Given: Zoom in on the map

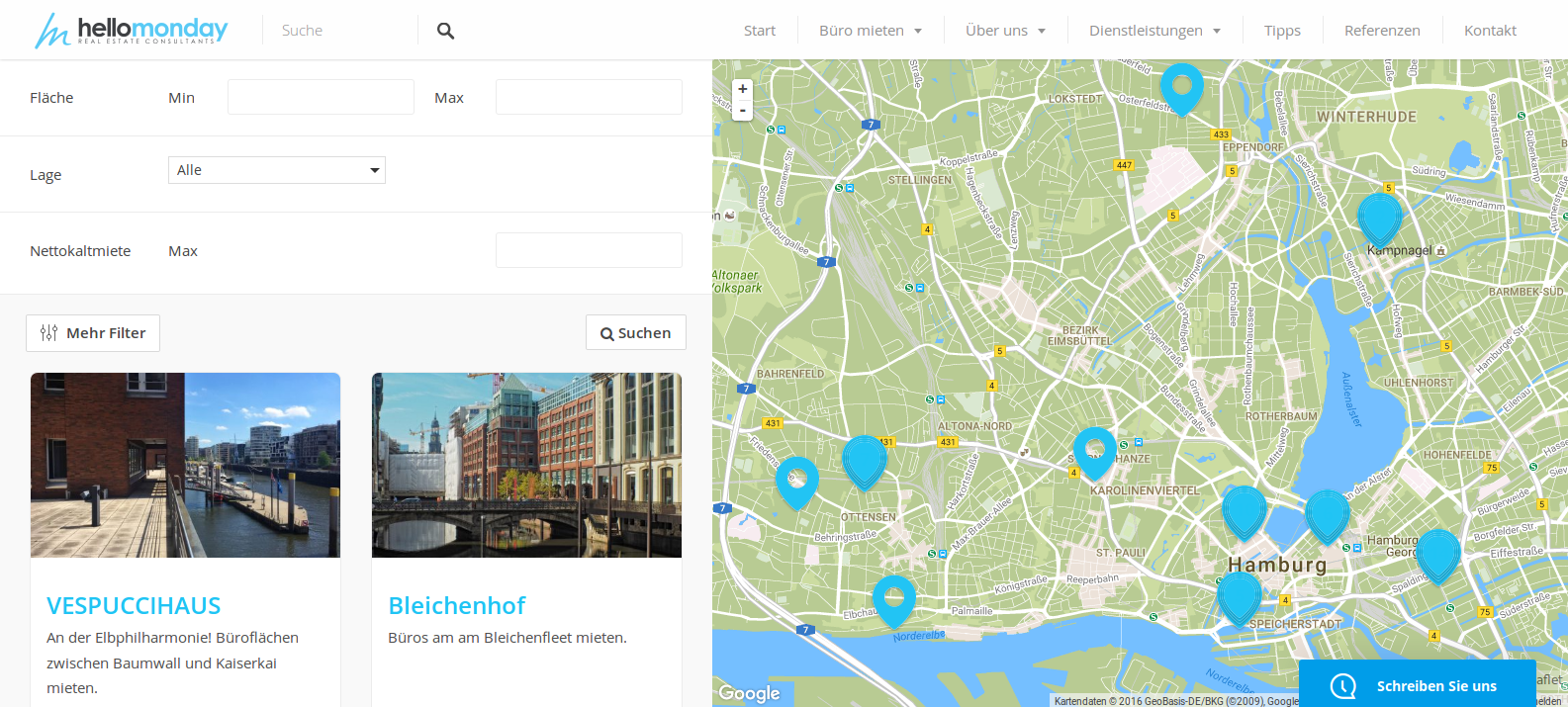Looking at the screenshot, I should coord(743,89).
